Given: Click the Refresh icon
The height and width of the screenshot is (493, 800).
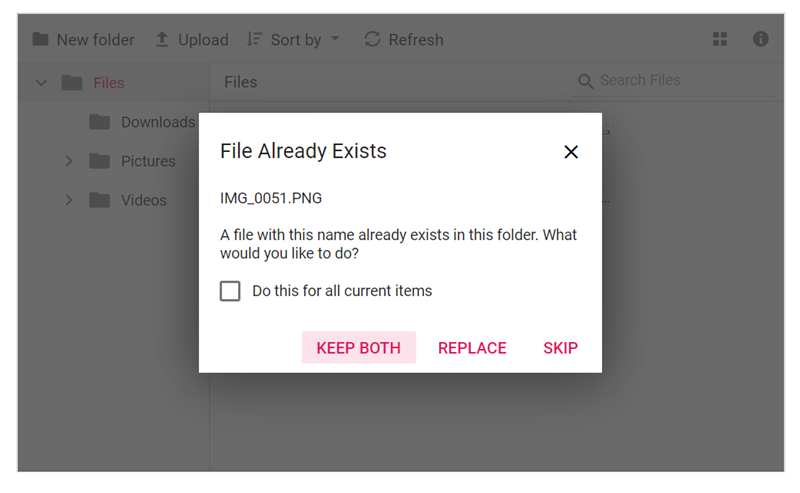Looking at the screenshot, I should [x=372, y=40].
